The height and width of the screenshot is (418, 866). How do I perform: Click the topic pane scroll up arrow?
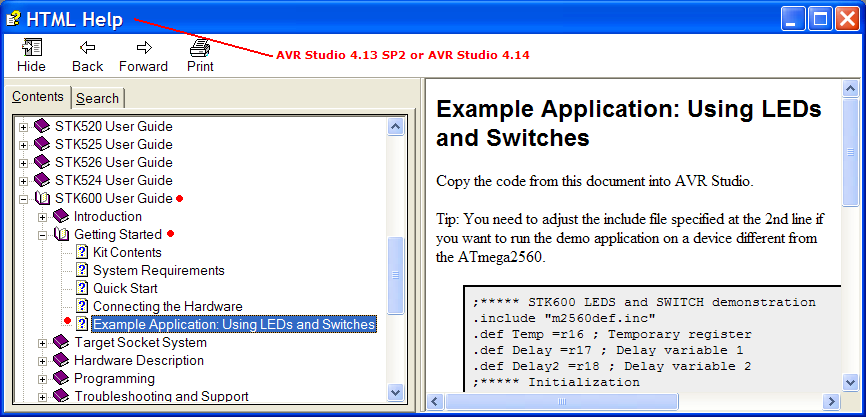851,89
